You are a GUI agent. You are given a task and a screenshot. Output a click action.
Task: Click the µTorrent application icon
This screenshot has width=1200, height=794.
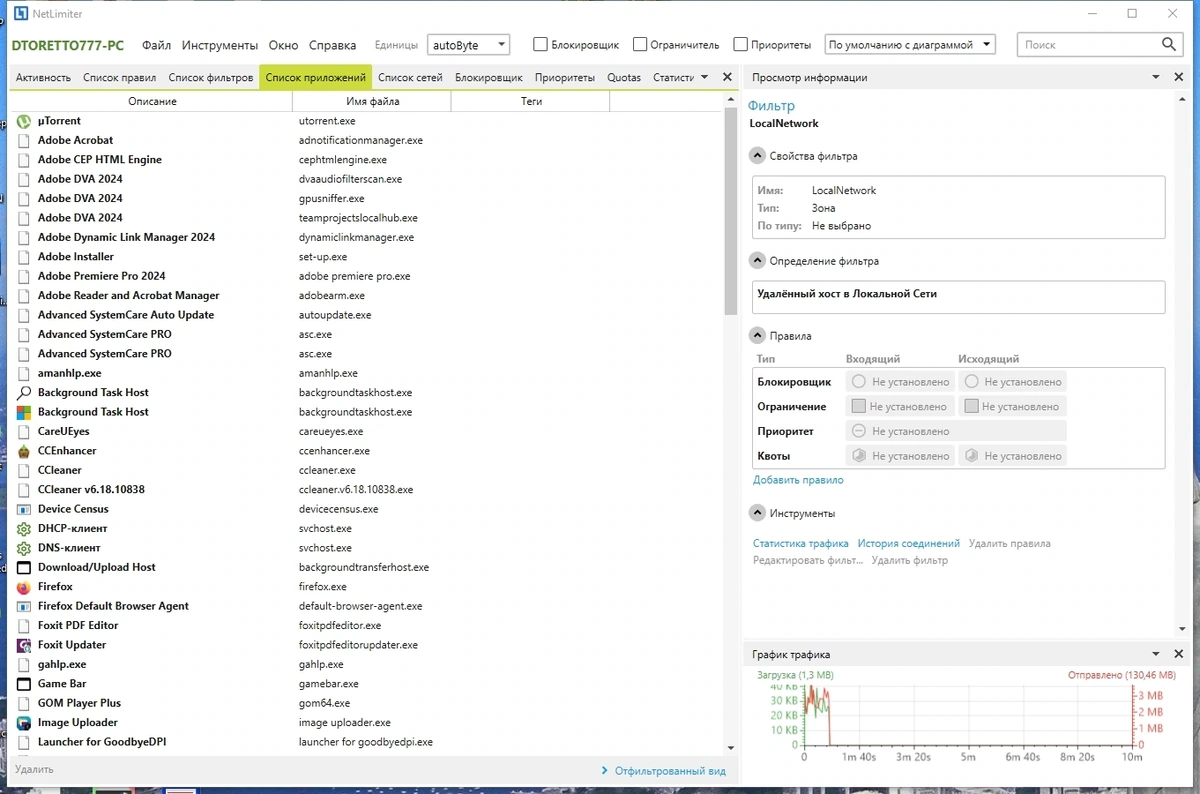(24, 121)
